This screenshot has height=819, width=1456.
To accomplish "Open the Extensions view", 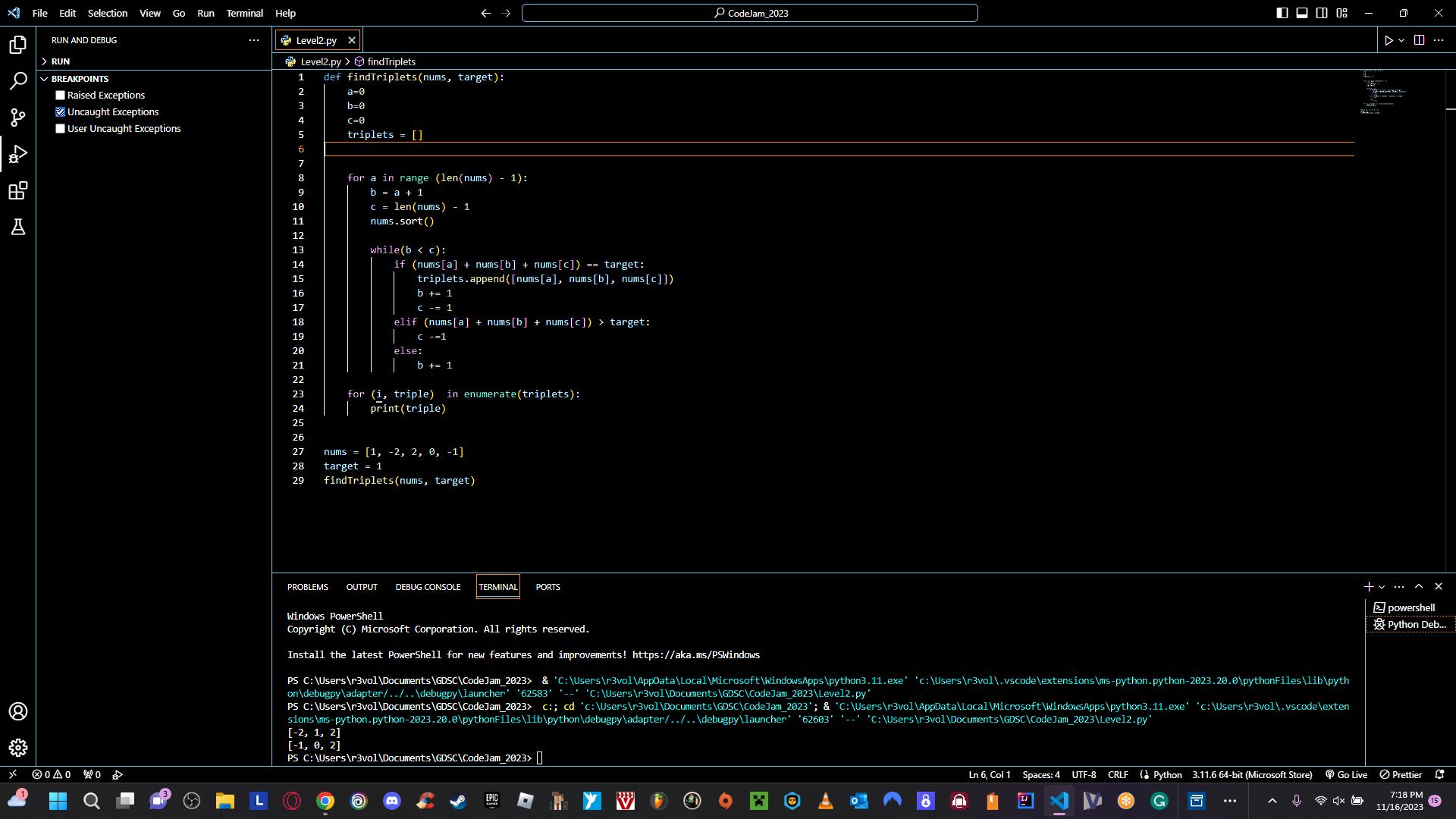I will point(18,190).
